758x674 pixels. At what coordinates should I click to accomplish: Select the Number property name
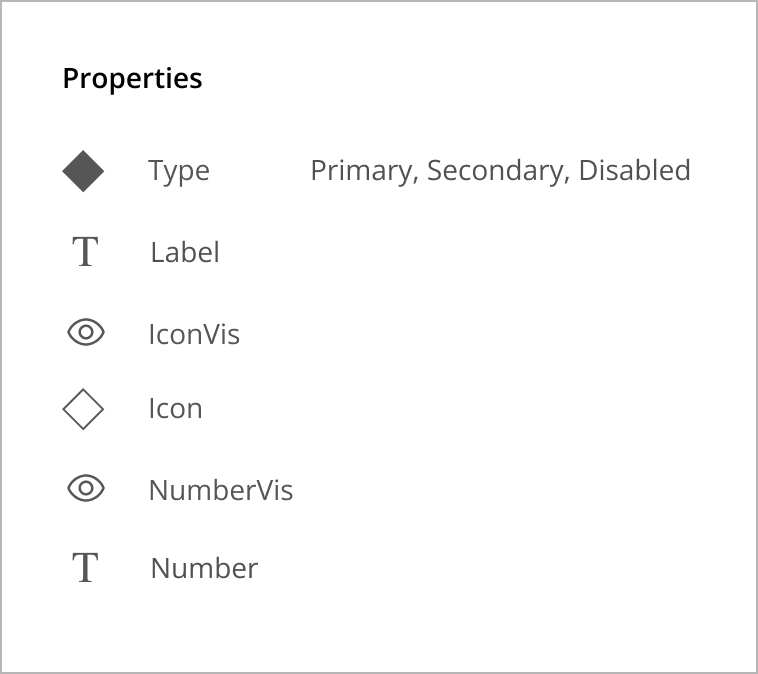coord(204,568)
